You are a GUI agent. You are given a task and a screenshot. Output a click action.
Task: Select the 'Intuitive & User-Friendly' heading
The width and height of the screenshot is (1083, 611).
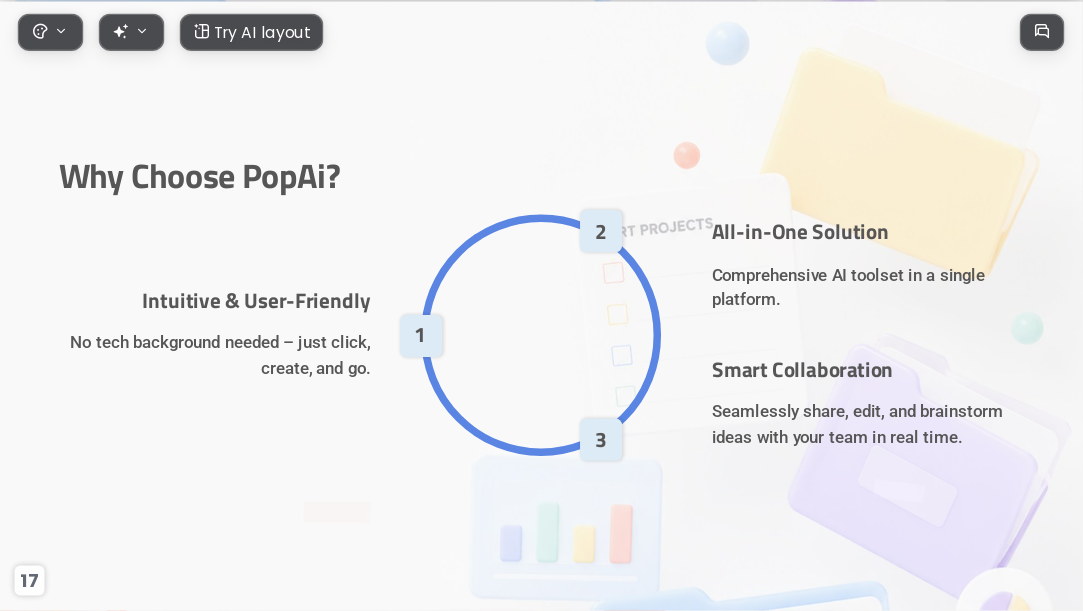(256, 302)
